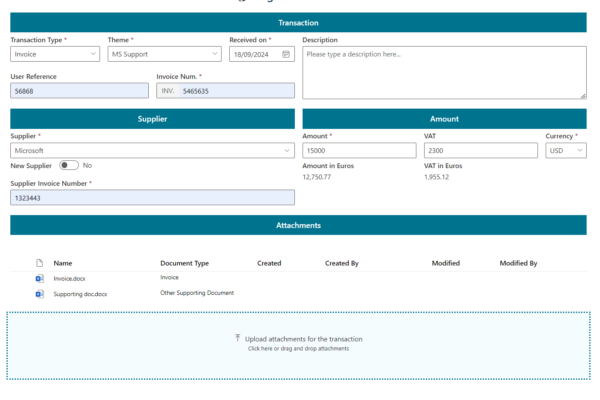
Task: Toggle the New Supplier switch
Action: point(69,165)
